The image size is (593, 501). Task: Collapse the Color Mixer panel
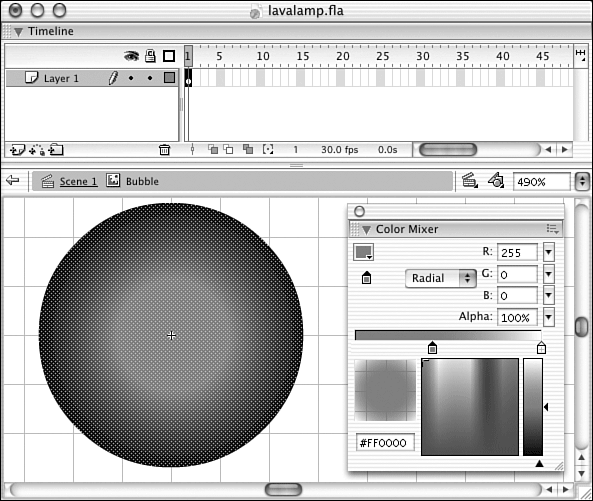point(366,230)
